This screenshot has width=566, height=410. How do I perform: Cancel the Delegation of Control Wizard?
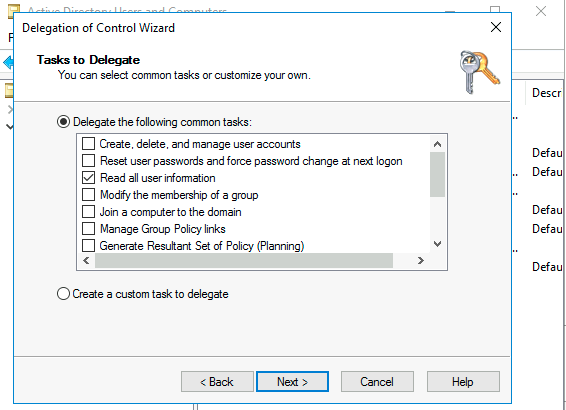coord(377,381)
